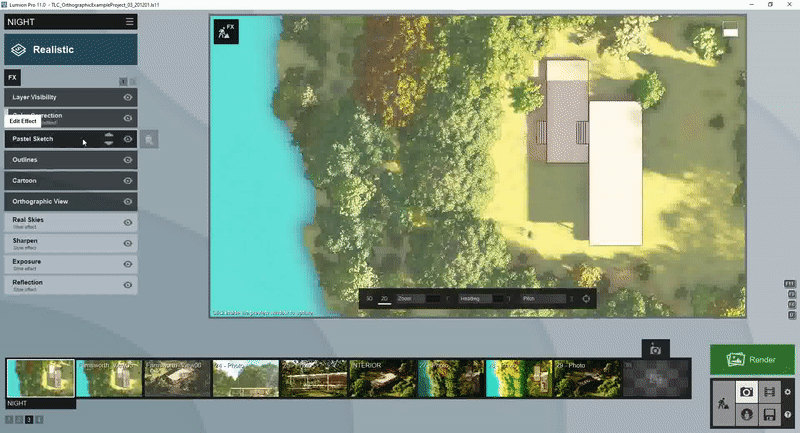Select the INTERIOR photo thumbnail

coord(383,378)
